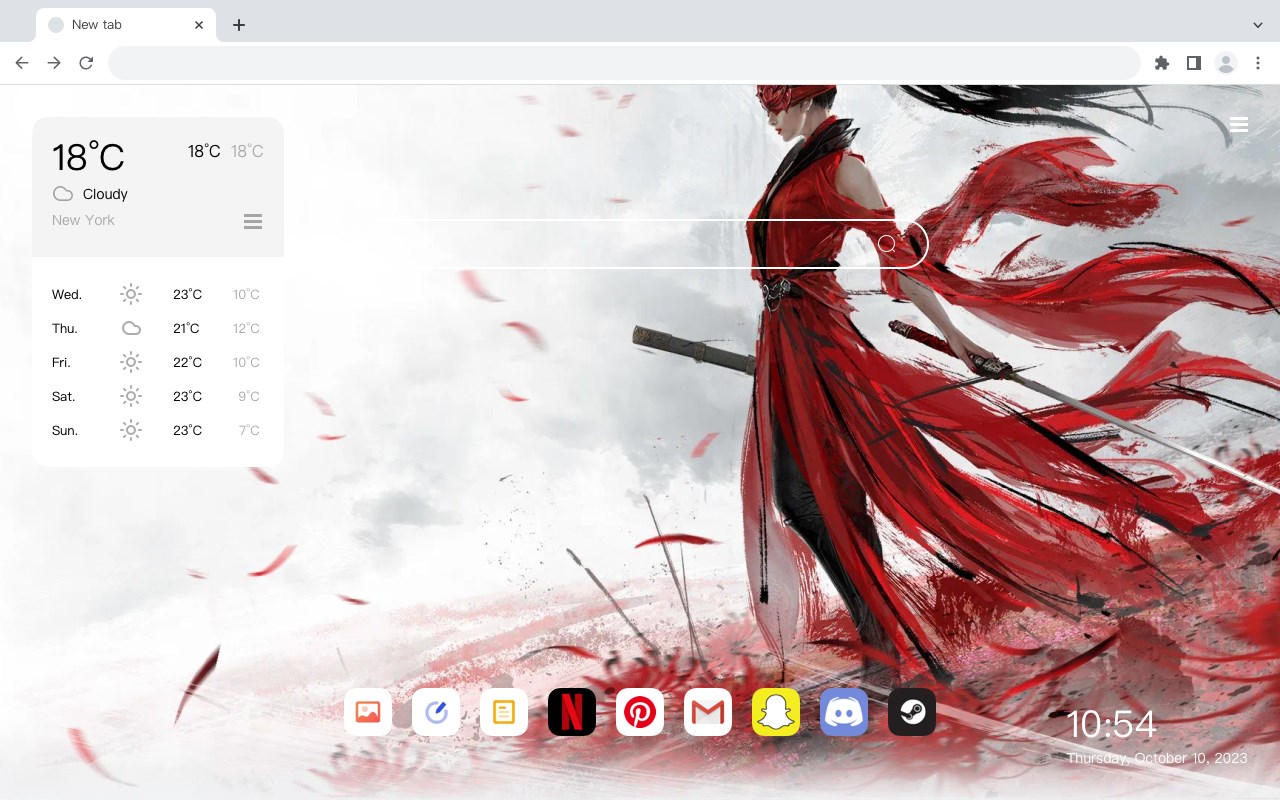The width and height of the screenshot is (1280, 800).
Task: Click the Thursday, October 10, 2023 date
Action: pos(1157,758)
